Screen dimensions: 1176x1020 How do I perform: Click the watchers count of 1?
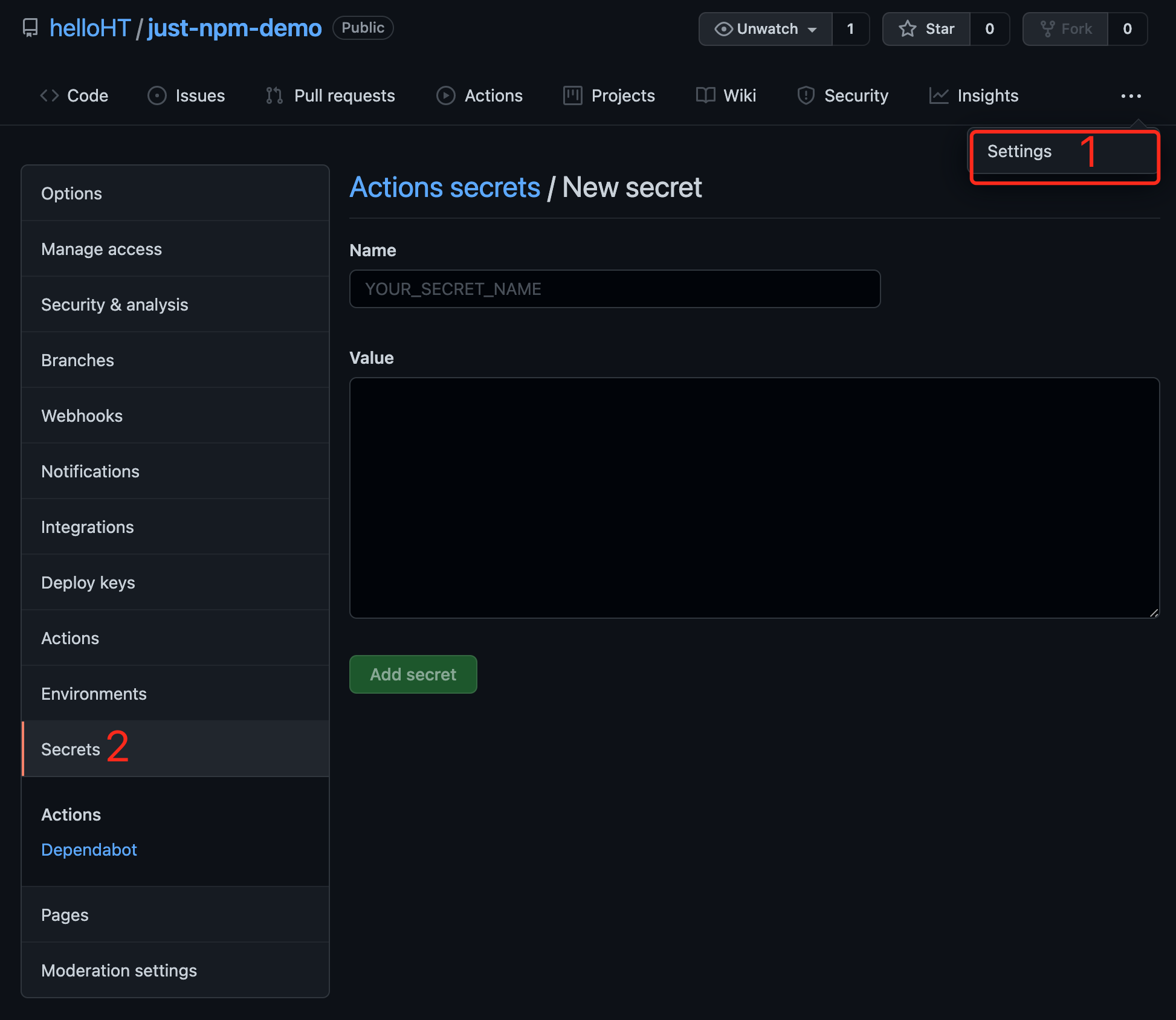pyautogui.click(x=850, y=29)
